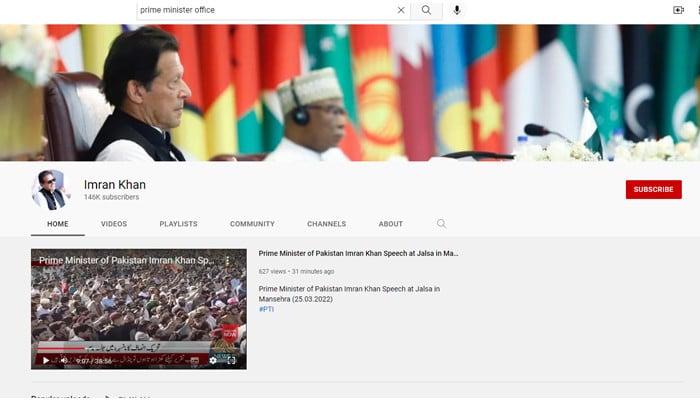Click the magnifier search button

coord(426,10)
